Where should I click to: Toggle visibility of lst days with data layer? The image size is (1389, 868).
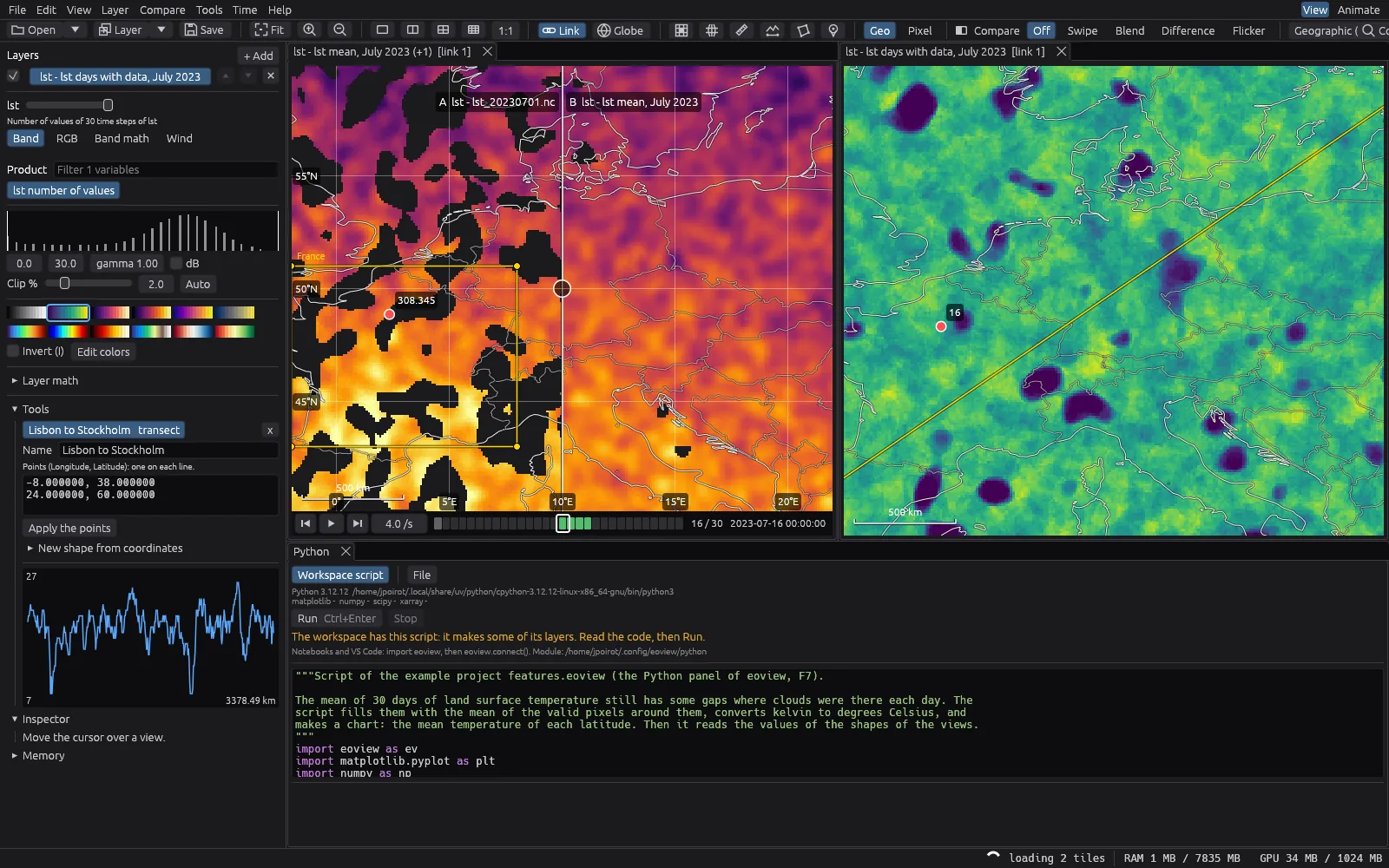tap(13, 76)
